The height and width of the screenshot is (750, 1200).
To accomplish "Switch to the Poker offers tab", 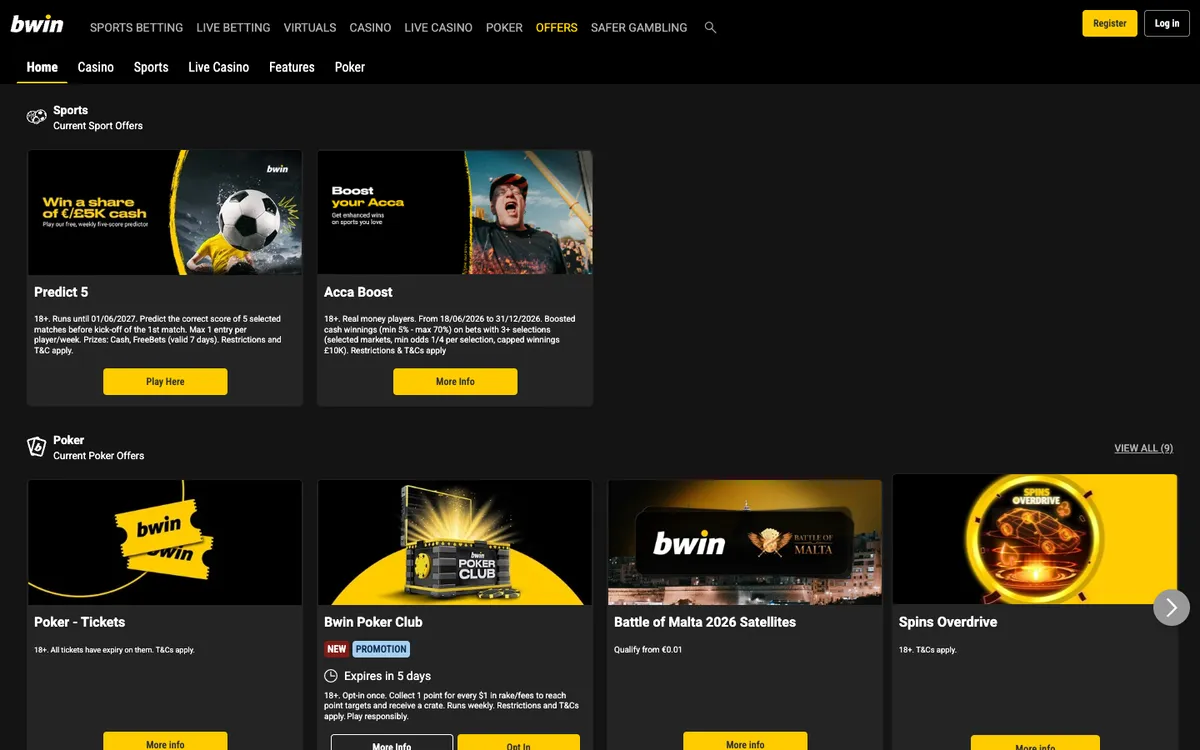I will coord(350,67).
